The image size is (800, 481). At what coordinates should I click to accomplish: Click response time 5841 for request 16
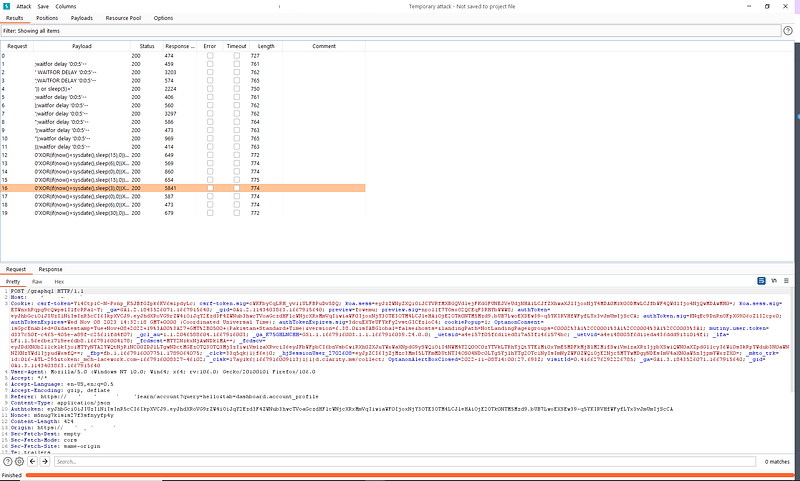[x=170, y=188]
